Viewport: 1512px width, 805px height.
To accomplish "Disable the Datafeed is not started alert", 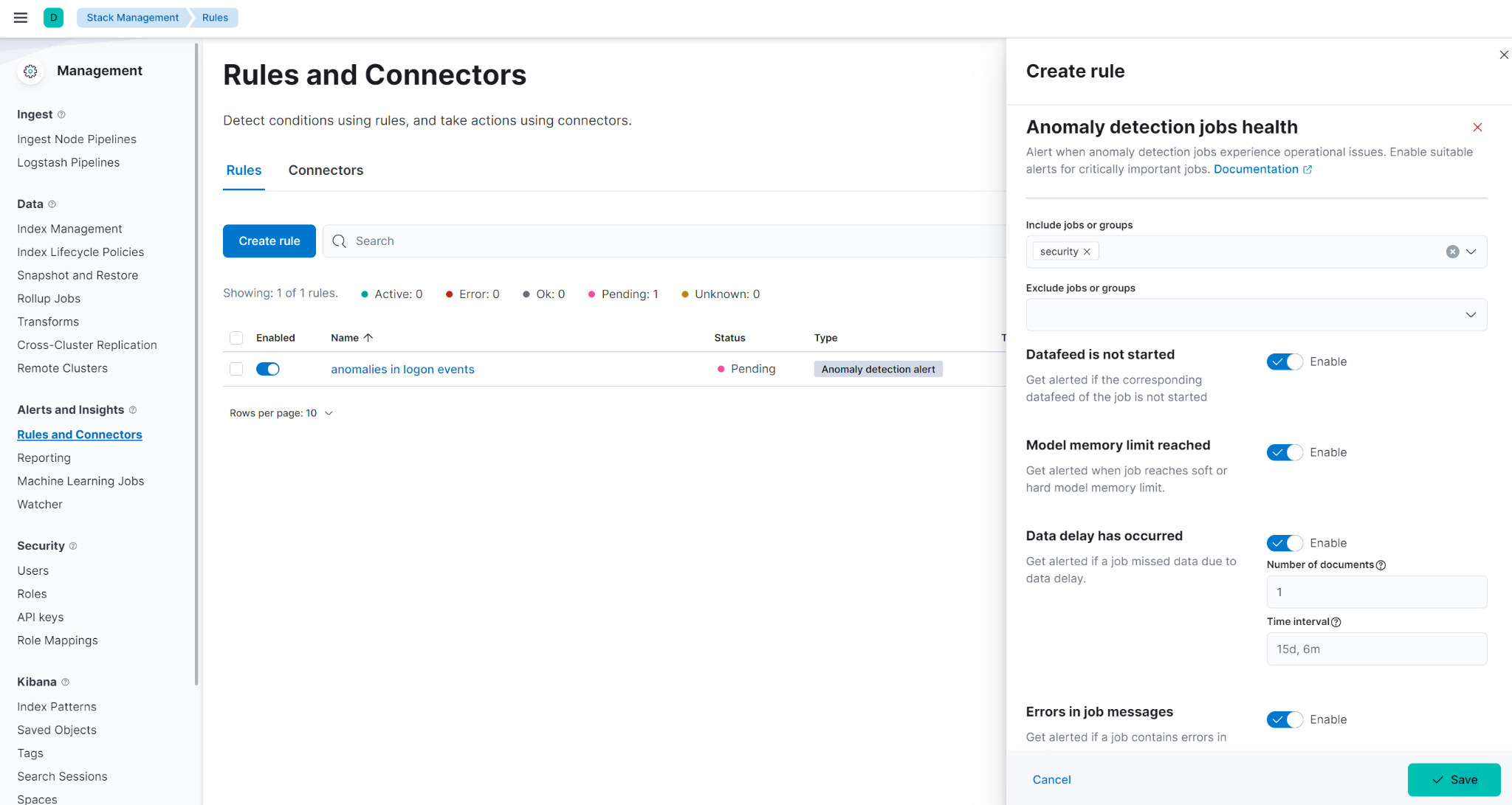I will tap(1284, 362).
